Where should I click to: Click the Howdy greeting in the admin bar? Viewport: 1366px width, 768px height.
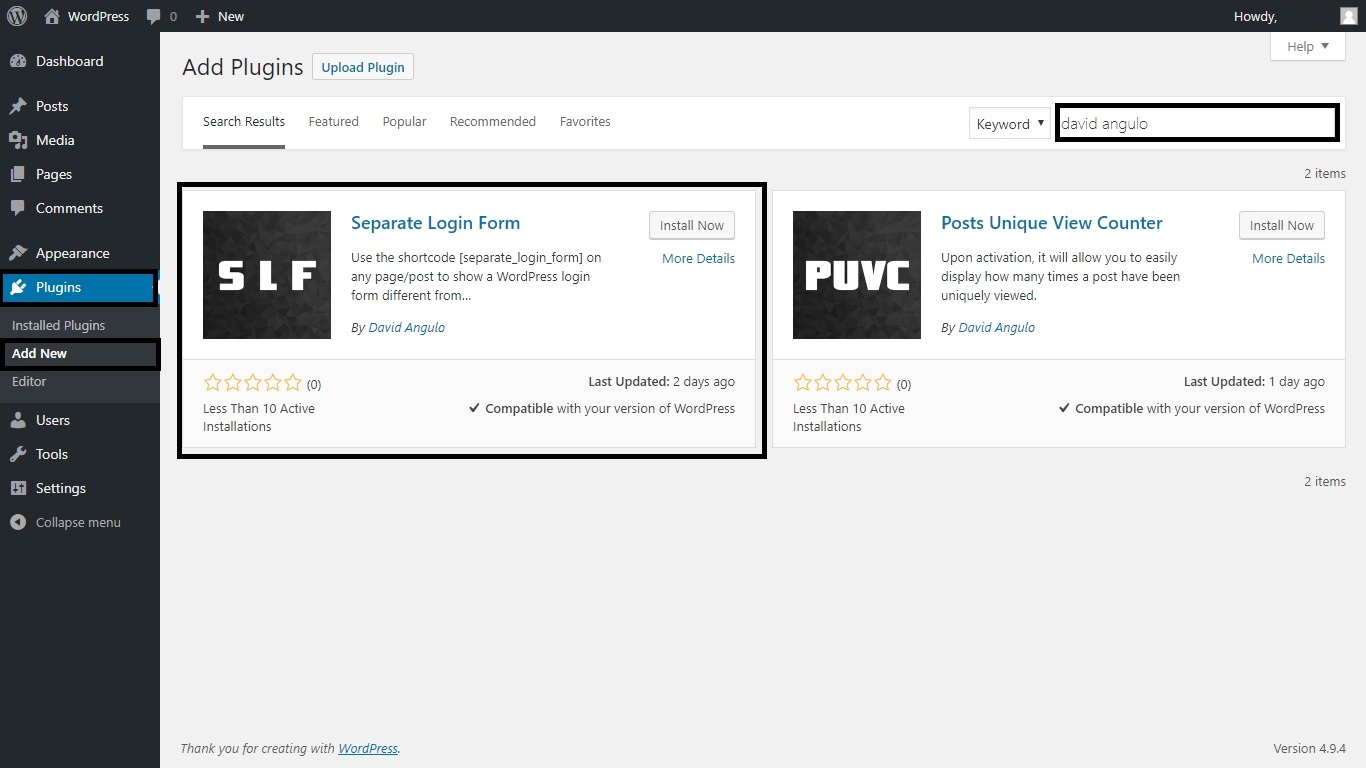1255,16
